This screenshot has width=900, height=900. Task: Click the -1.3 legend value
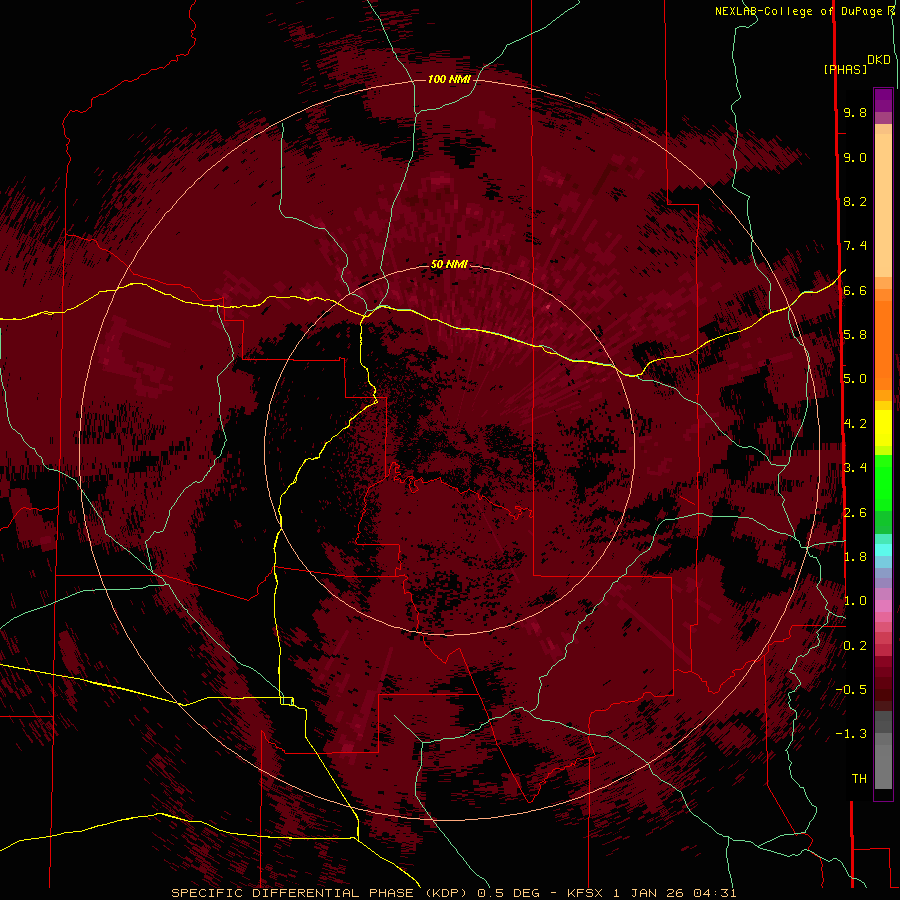[x=851, y=734]
